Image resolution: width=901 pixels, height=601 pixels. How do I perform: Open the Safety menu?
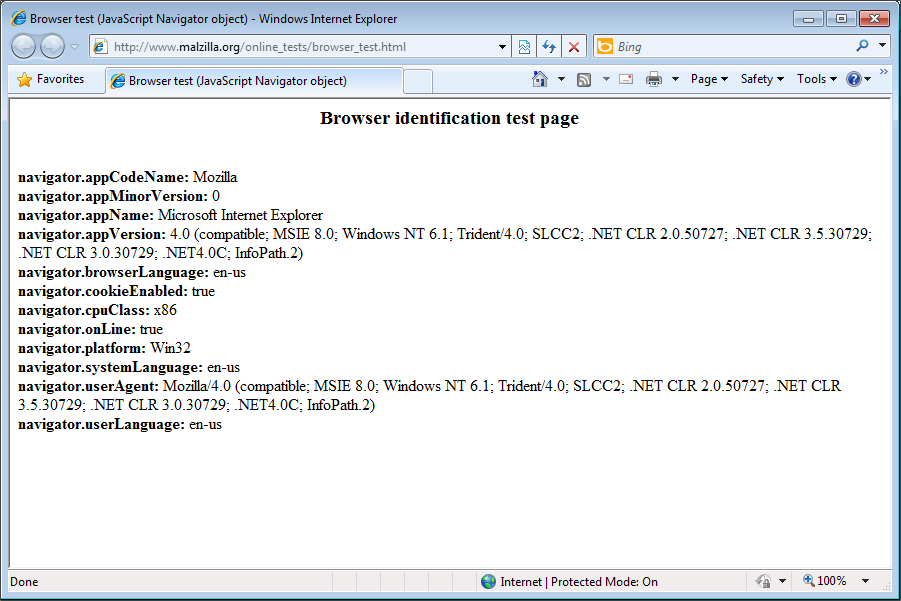(762, 79)
